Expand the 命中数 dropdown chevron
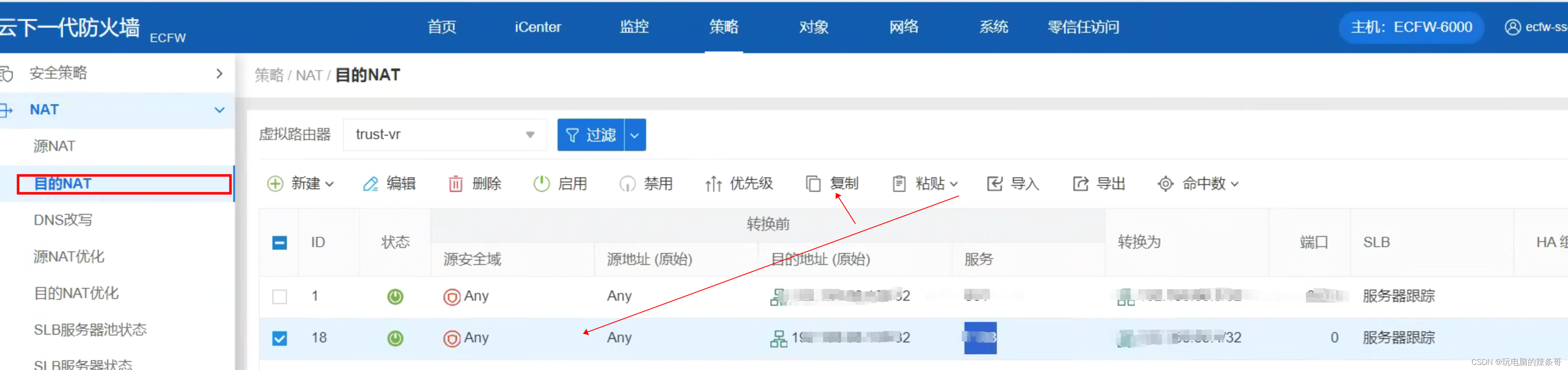Screen dimensions: 1568x370 (x=1234, y=184)
